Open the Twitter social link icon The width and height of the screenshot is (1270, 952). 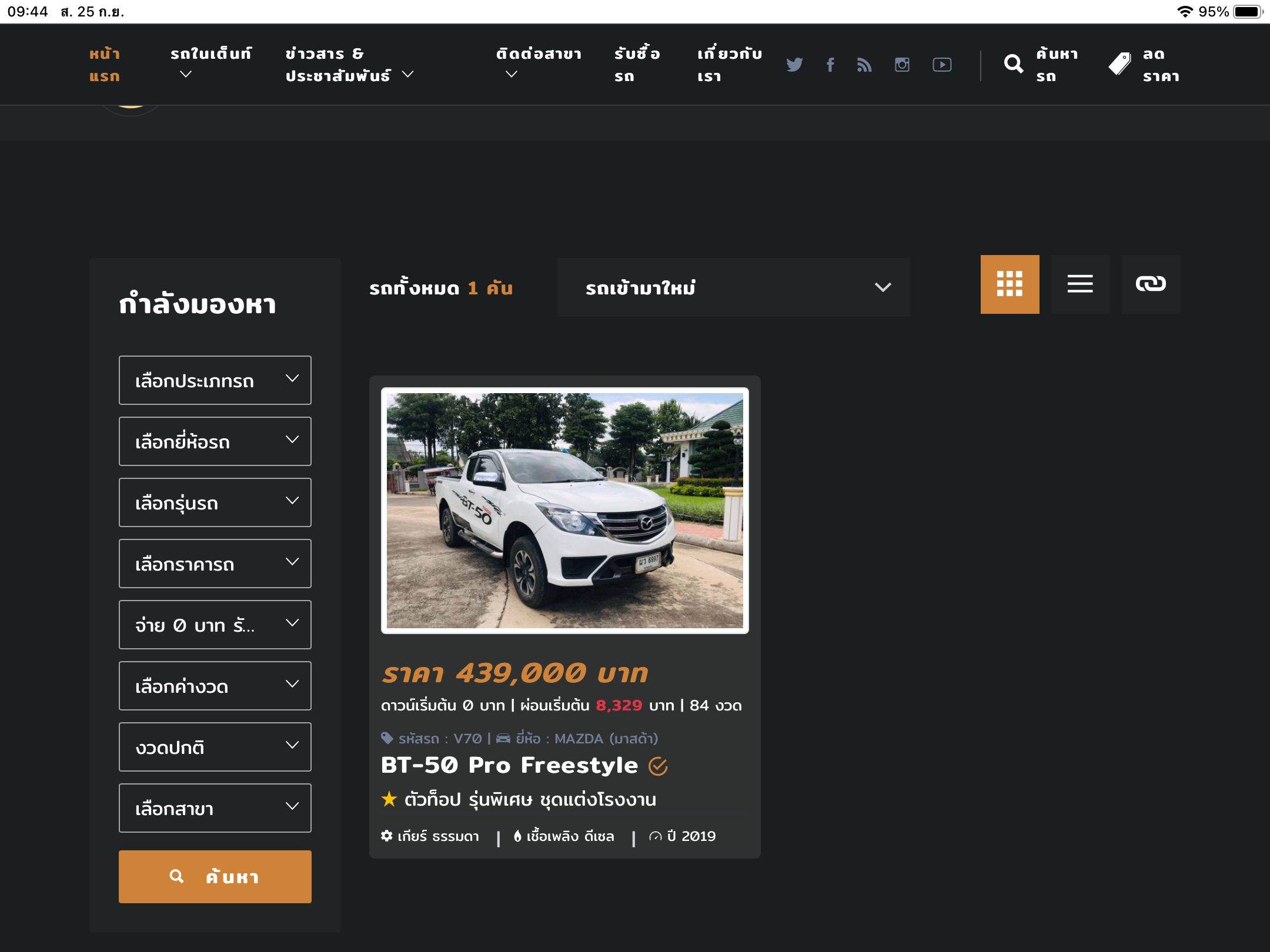794,65
